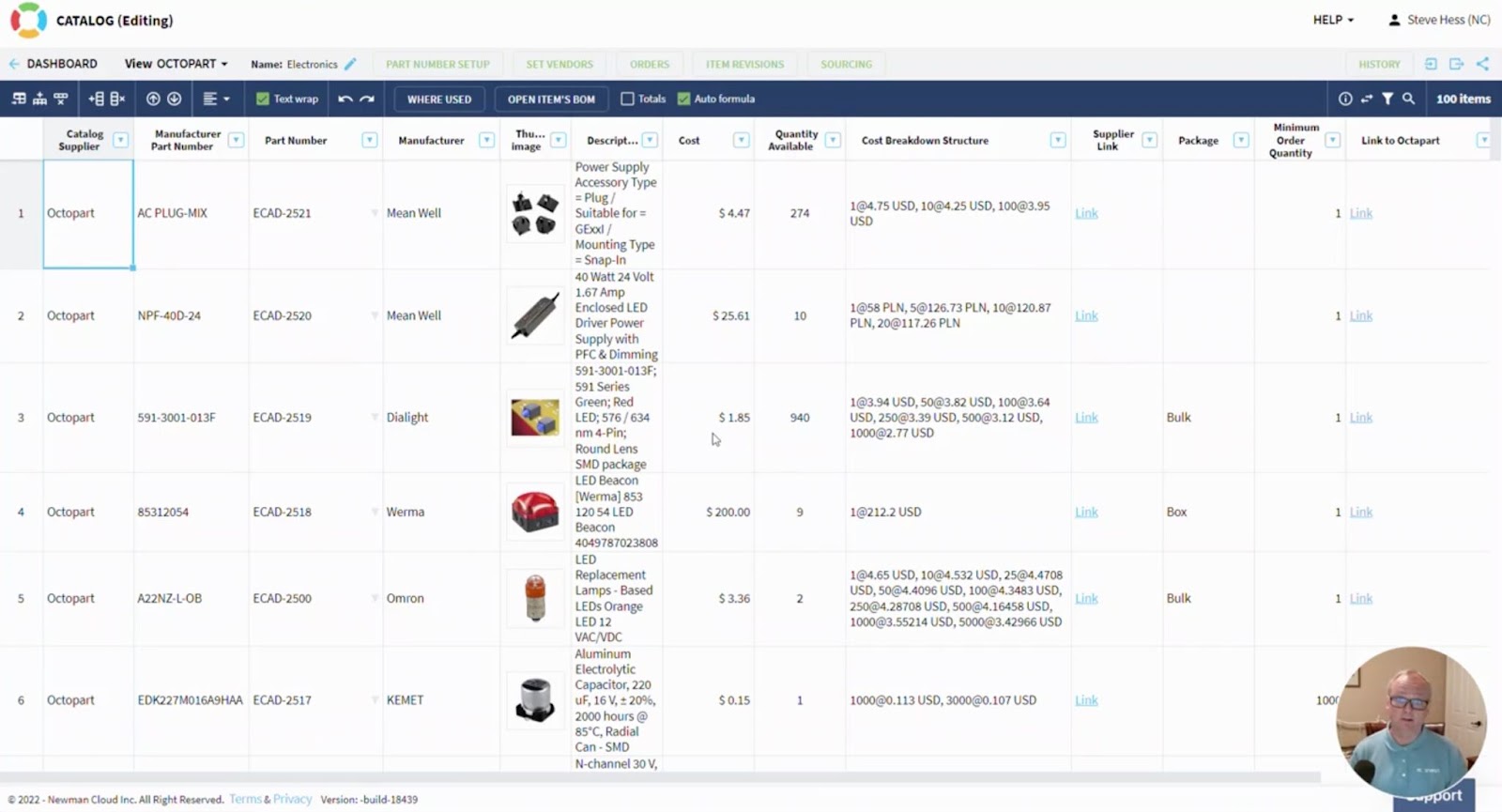The image size is (1502, 812).
Task: Go to DASHBOARD
Action: tap(62, 64)
